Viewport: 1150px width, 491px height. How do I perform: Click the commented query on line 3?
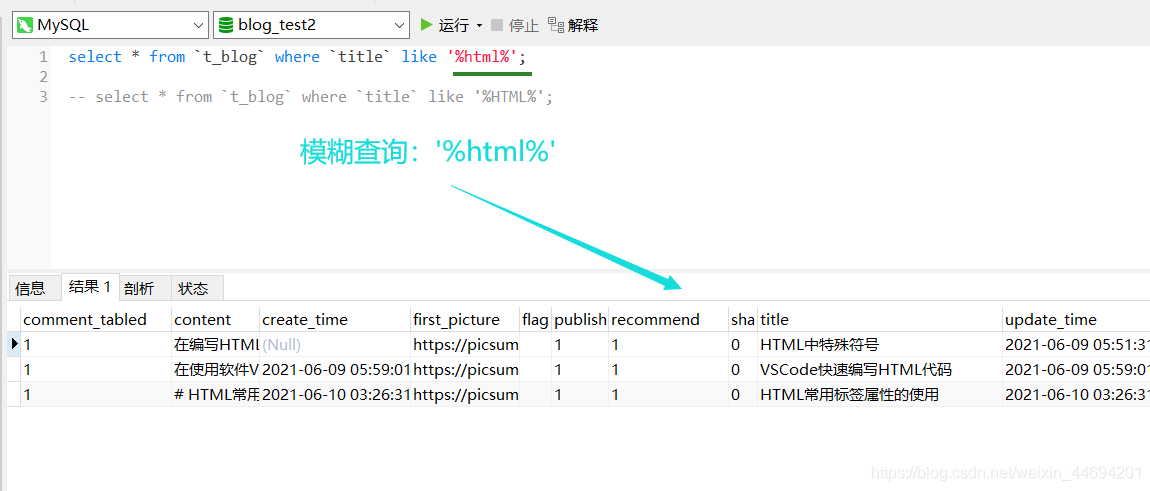[310, 96]
